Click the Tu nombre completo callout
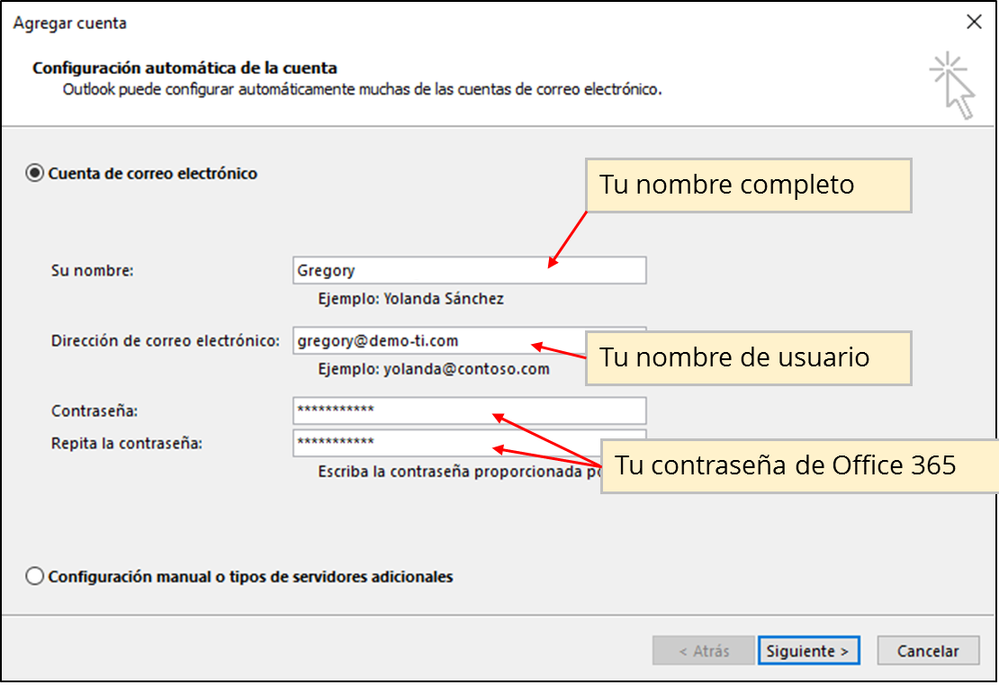Image resolution: width=999 pixels, height=686 pixels. point(748,185)
